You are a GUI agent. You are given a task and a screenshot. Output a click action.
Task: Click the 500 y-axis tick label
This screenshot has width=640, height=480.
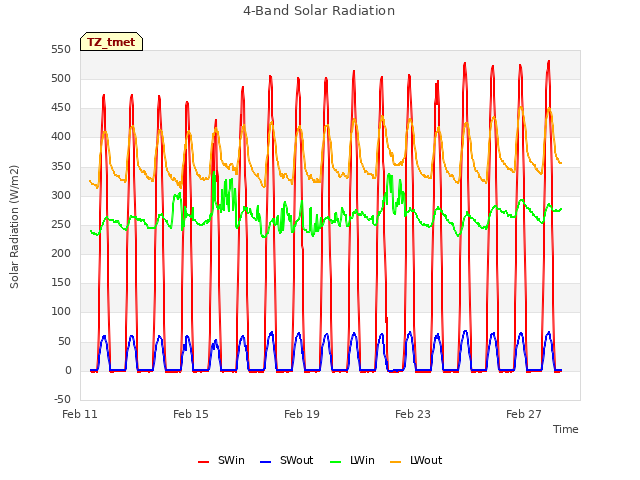tap(61, 79)
